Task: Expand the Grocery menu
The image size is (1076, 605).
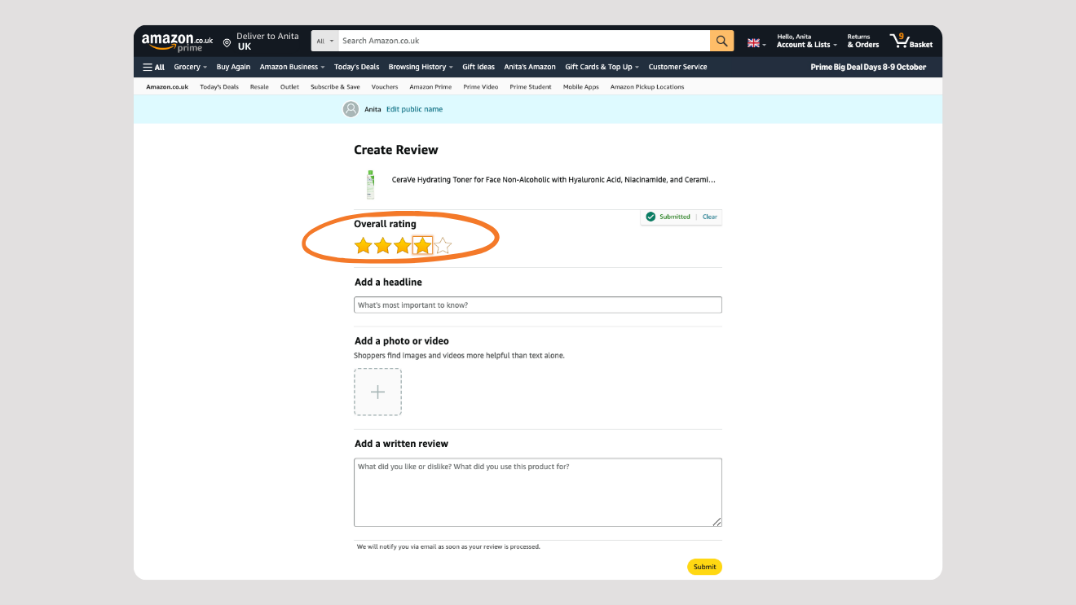Action: tap(190, 67)
